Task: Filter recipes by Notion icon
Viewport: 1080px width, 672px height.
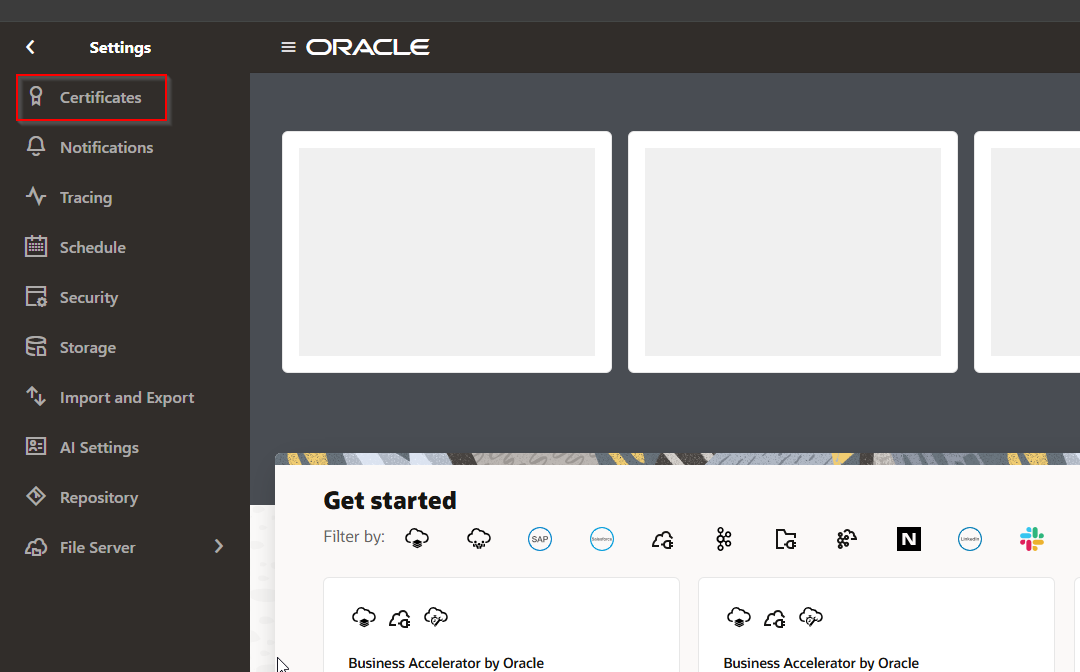Action: (x=908, y=539)
